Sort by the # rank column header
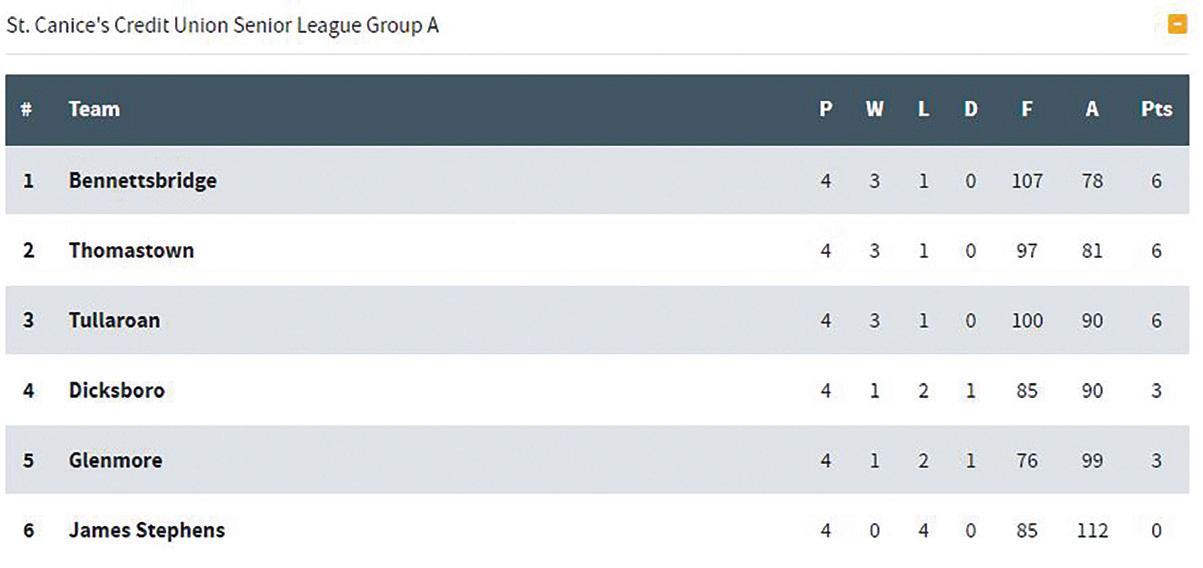The image size is (1203, 568). tap(27, 109)
